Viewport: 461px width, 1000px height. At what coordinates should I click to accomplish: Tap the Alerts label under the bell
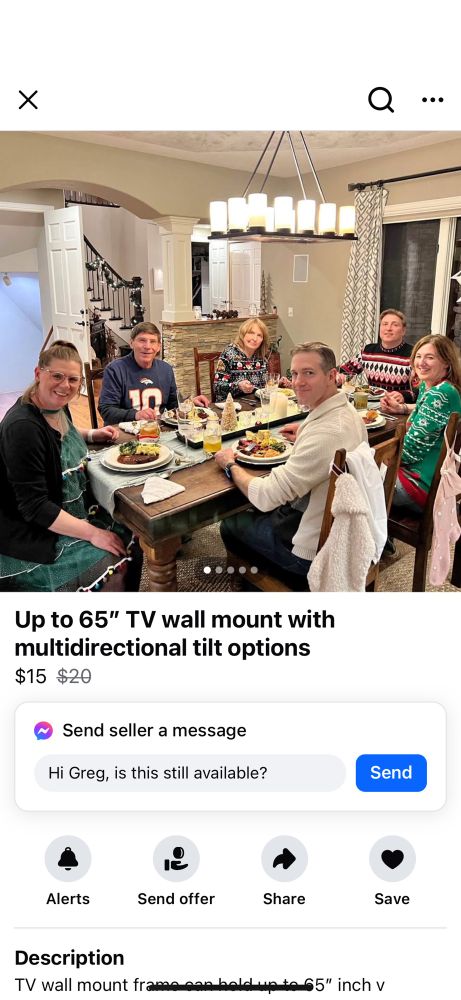[x=68, y=899]
